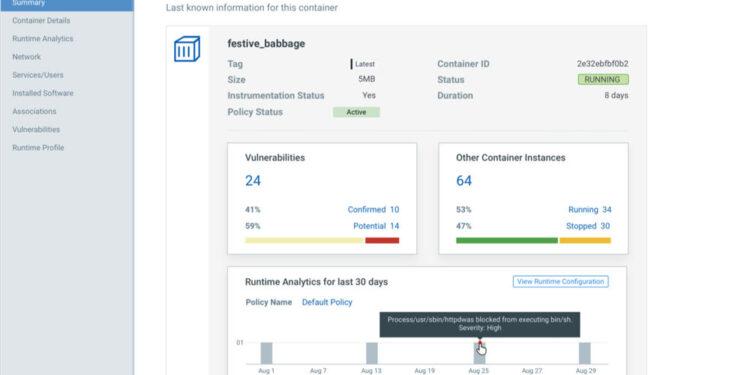Click the container ID 2e32ebfbf0b2

pos(602,64)
